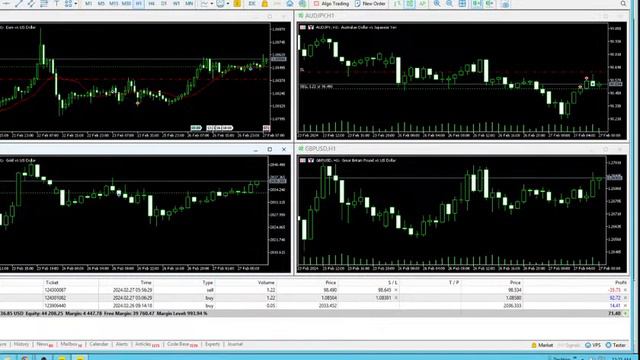The width and height of the screenshot is (640, 360).
Task: Click the blue house-shaped toolbar icon
Action: [x=290, y=4]
